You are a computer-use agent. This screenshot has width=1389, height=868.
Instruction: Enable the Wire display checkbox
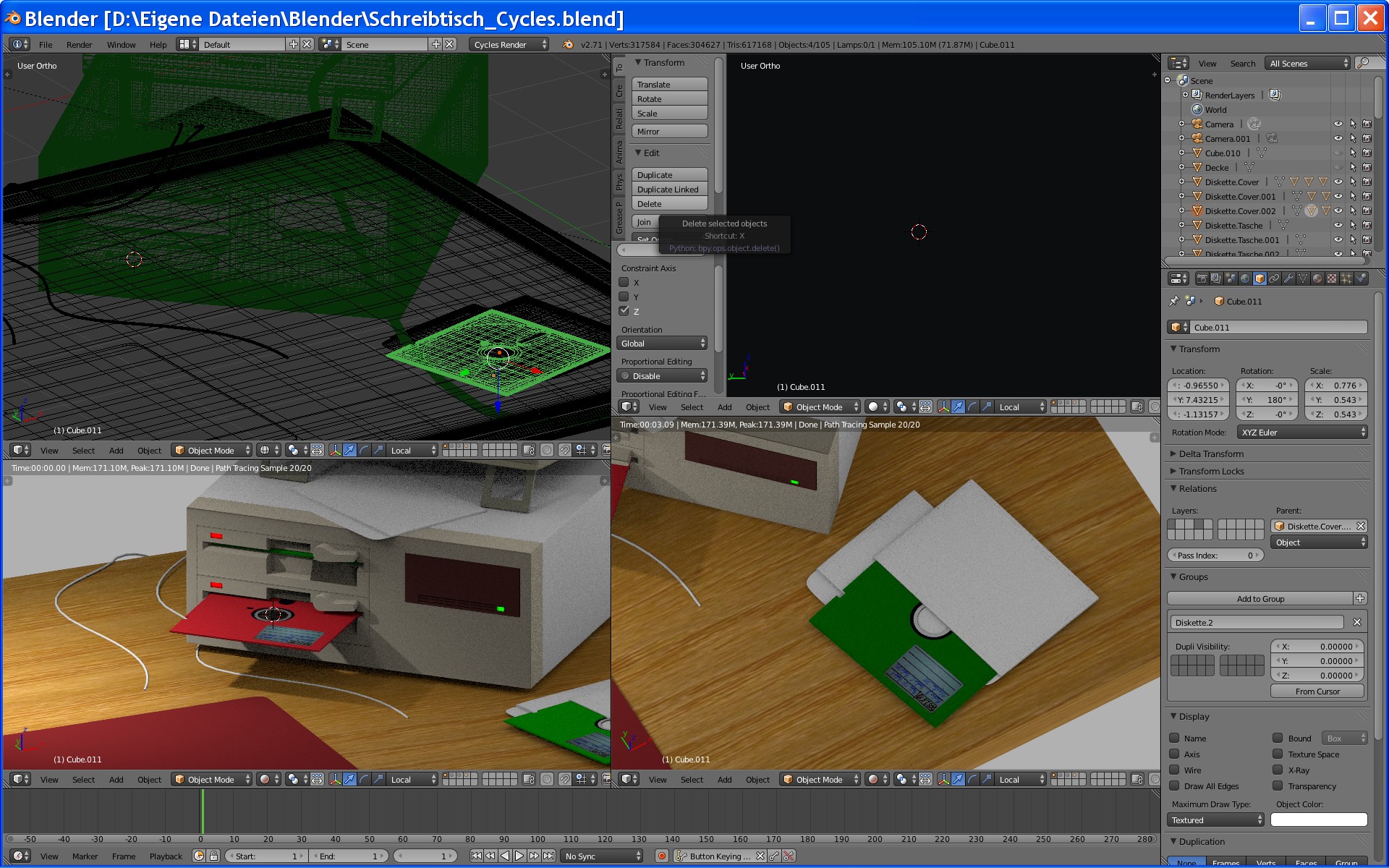1174,770
